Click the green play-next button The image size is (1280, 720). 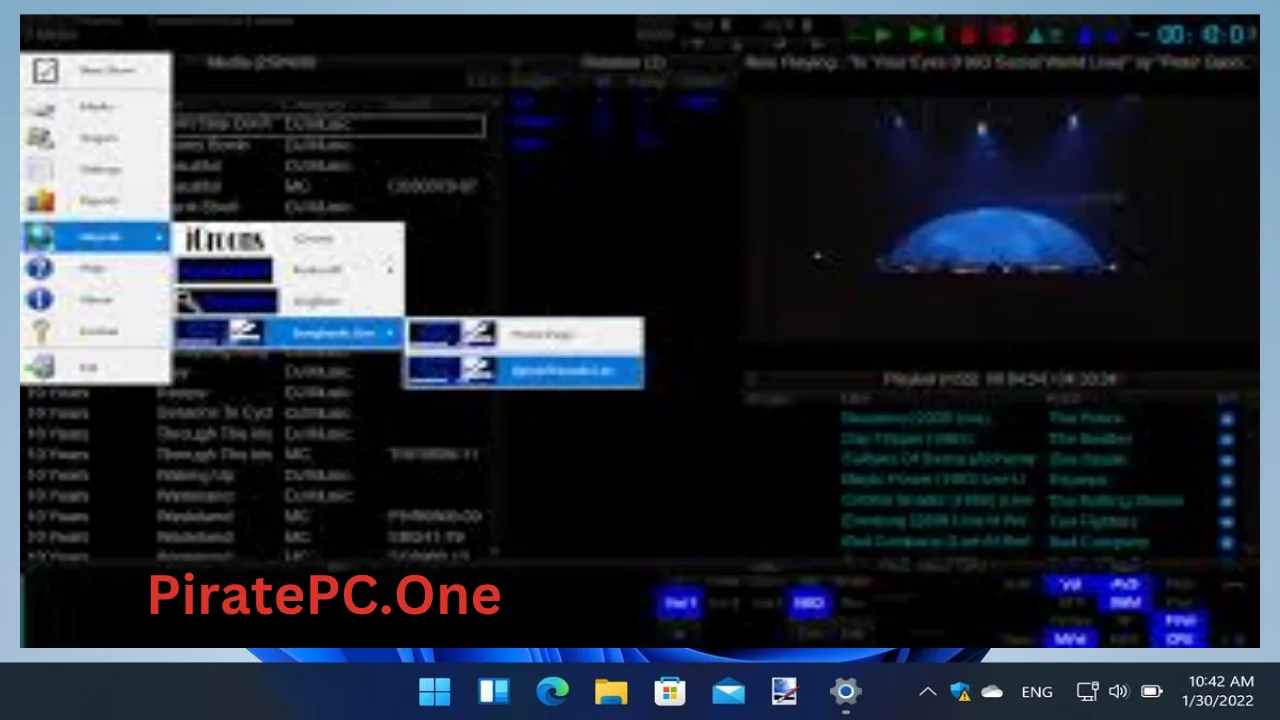click(926, 35)
